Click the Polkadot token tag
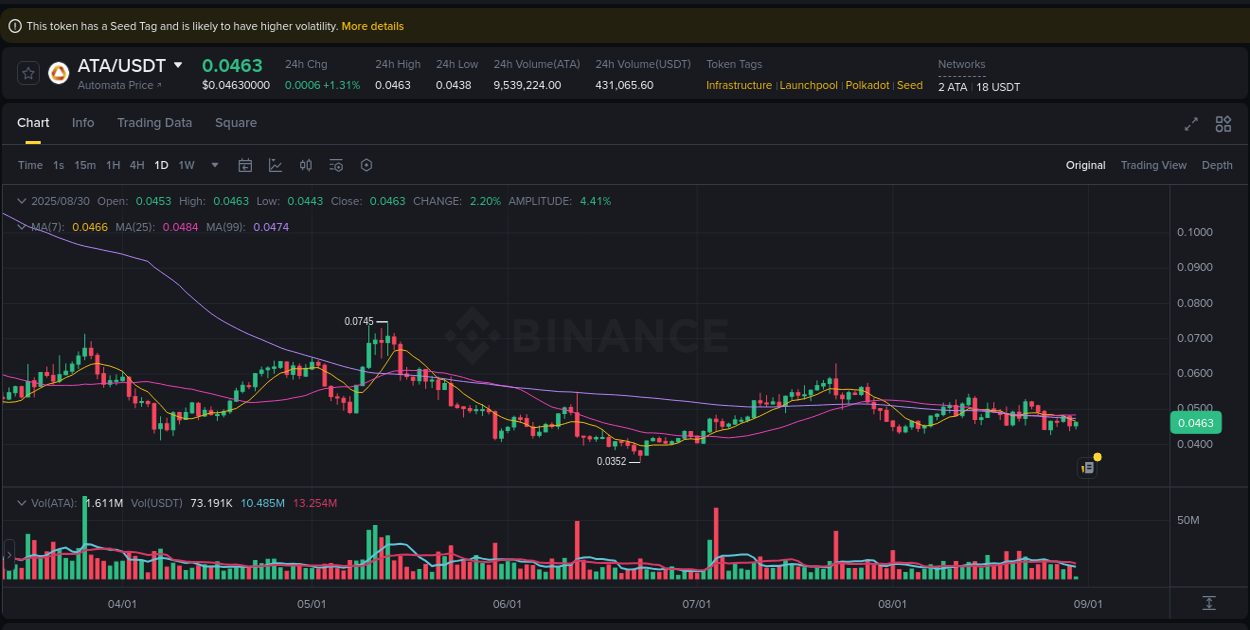The width and height of the screenshot is (1250, 630). [x=867, y=85]
